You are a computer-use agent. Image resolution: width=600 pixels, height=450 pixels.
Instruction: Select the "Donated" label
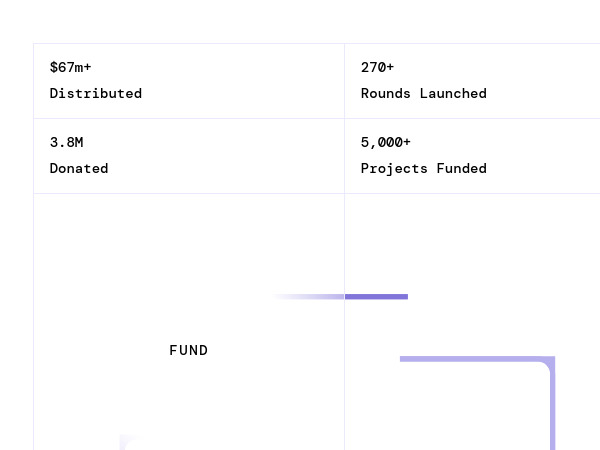(x=79, y=168)
